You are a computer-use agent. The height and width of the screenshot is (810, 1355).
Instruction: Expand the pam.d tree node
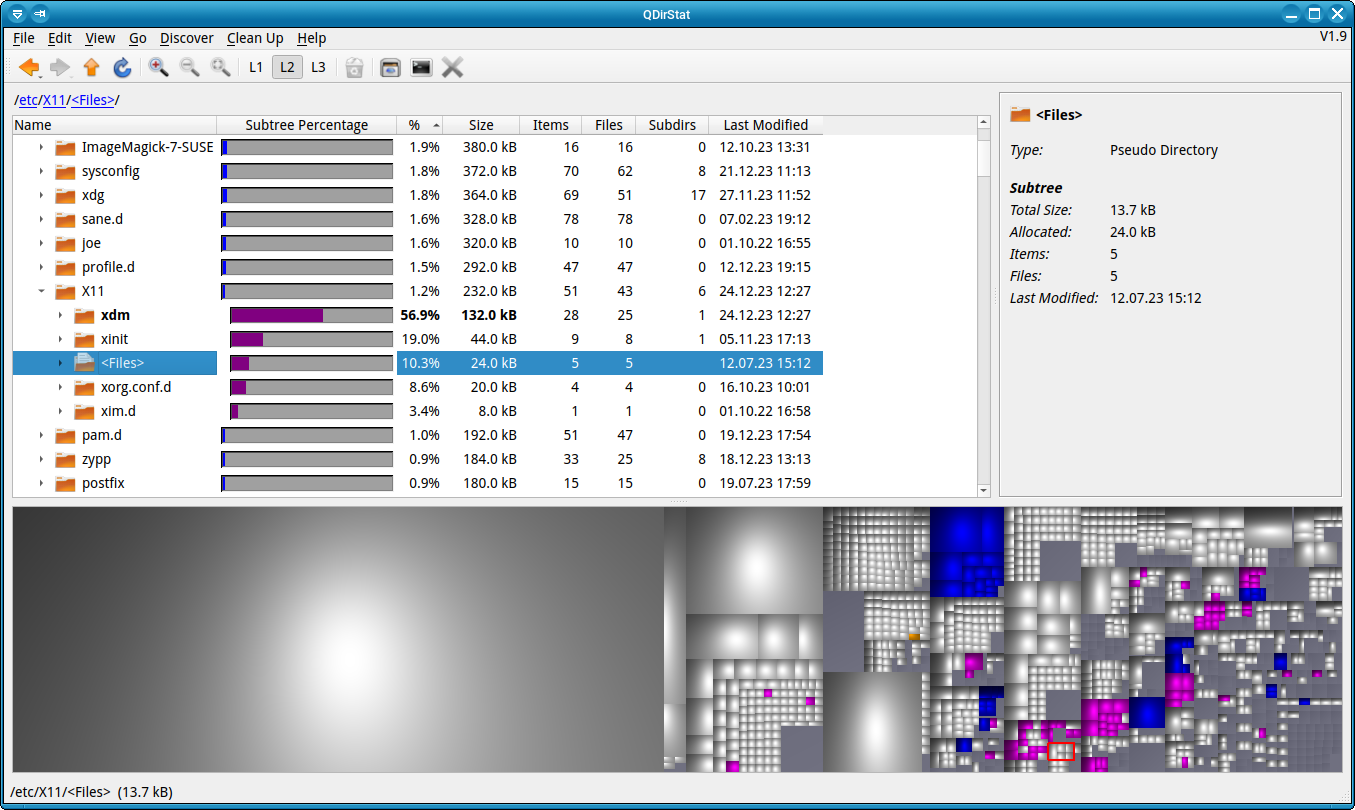pos(41,435)
